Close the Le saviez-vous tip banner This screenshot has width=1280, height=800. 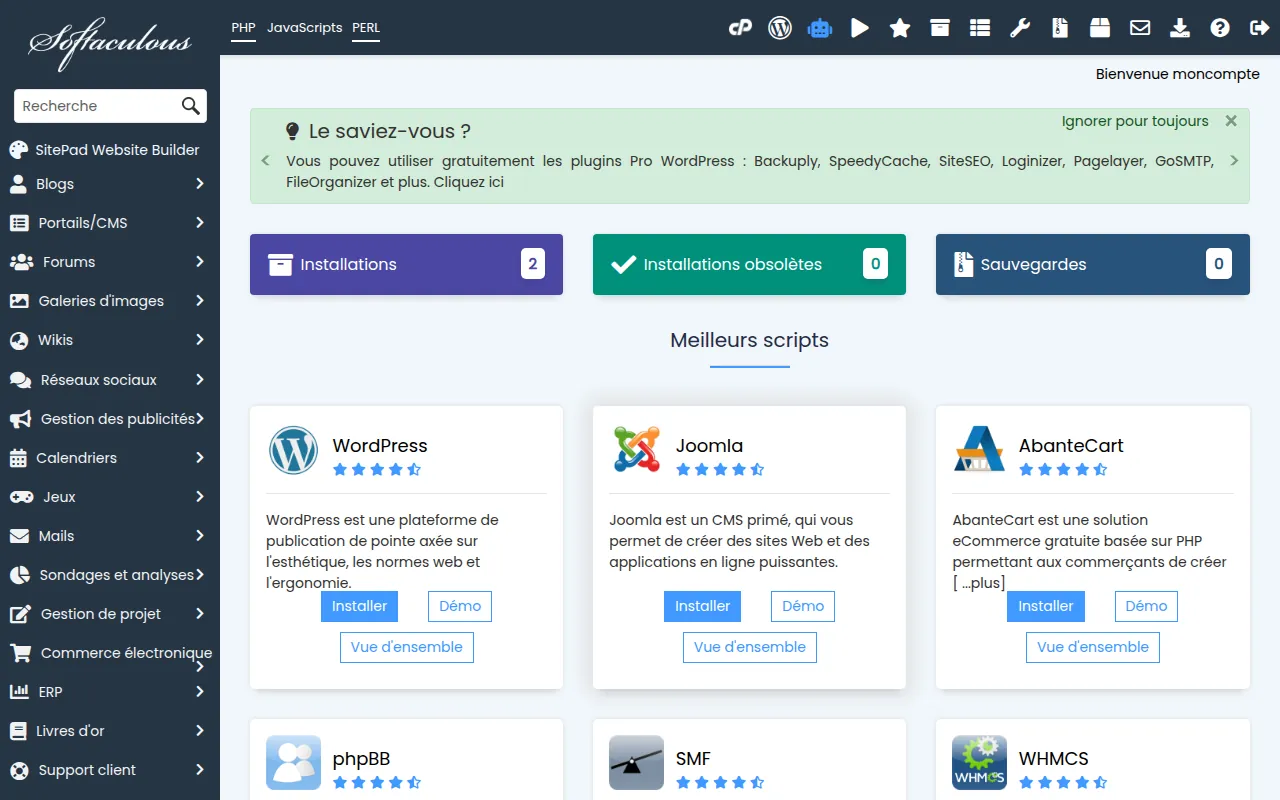tap(1231, 121)
